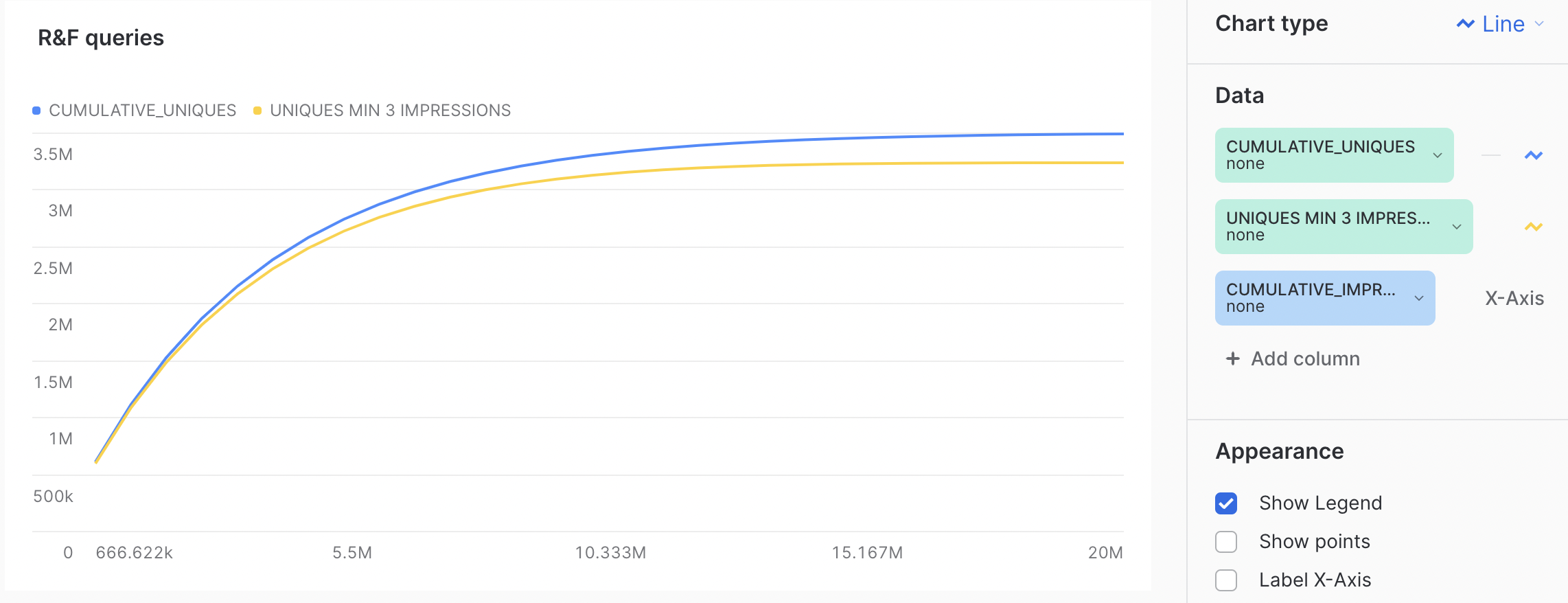
Task: Enable the Show points checkbox
Action: tap(1226, 542)
